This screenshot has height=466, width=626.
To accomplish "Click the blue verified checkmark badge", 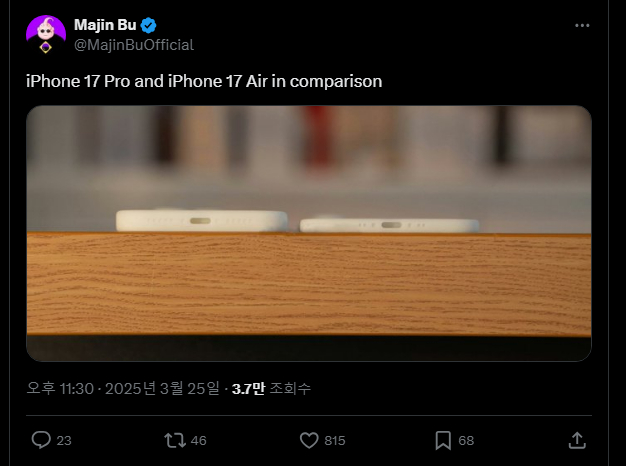I will pos(149,25).
